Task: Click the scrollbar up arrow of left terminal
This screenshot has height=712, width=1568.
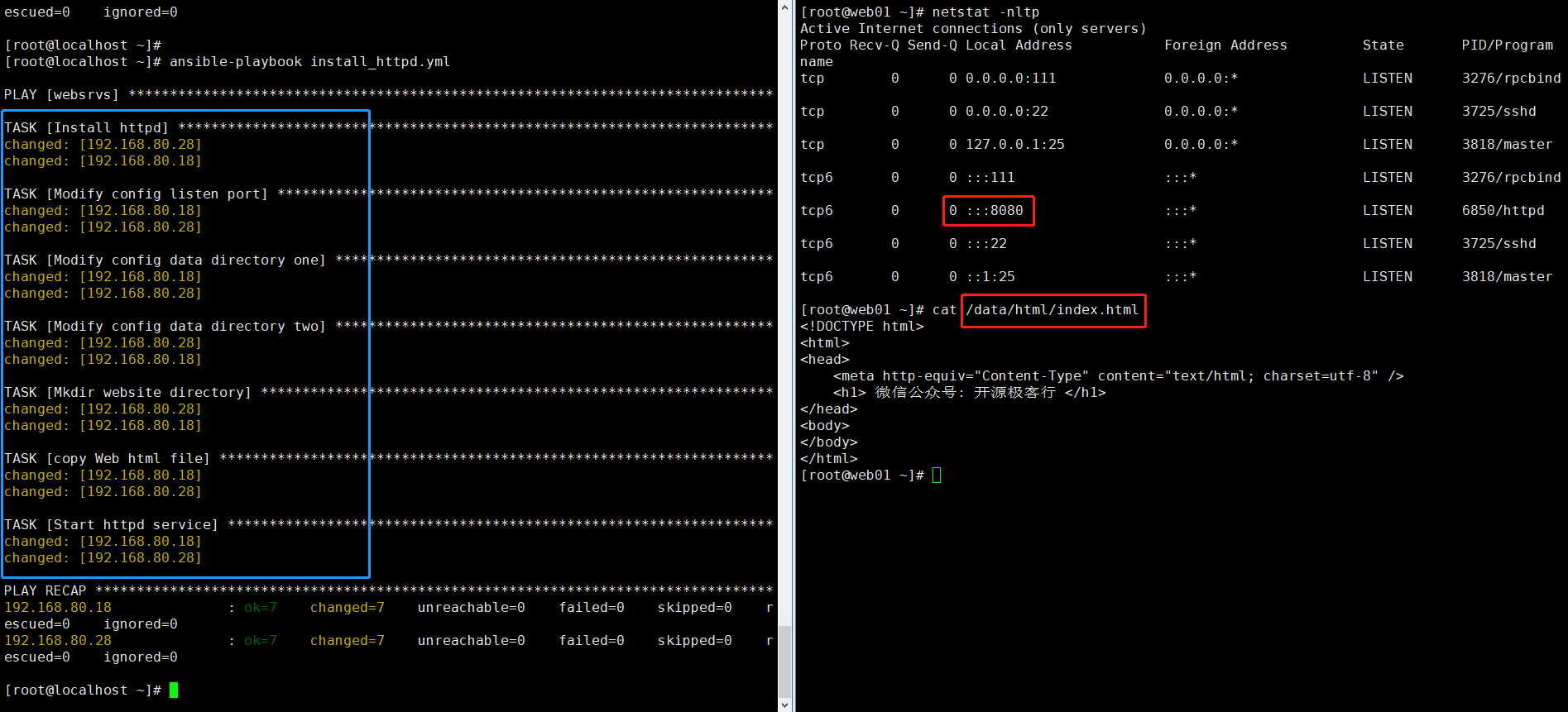Action: click(x=784, y=7)
